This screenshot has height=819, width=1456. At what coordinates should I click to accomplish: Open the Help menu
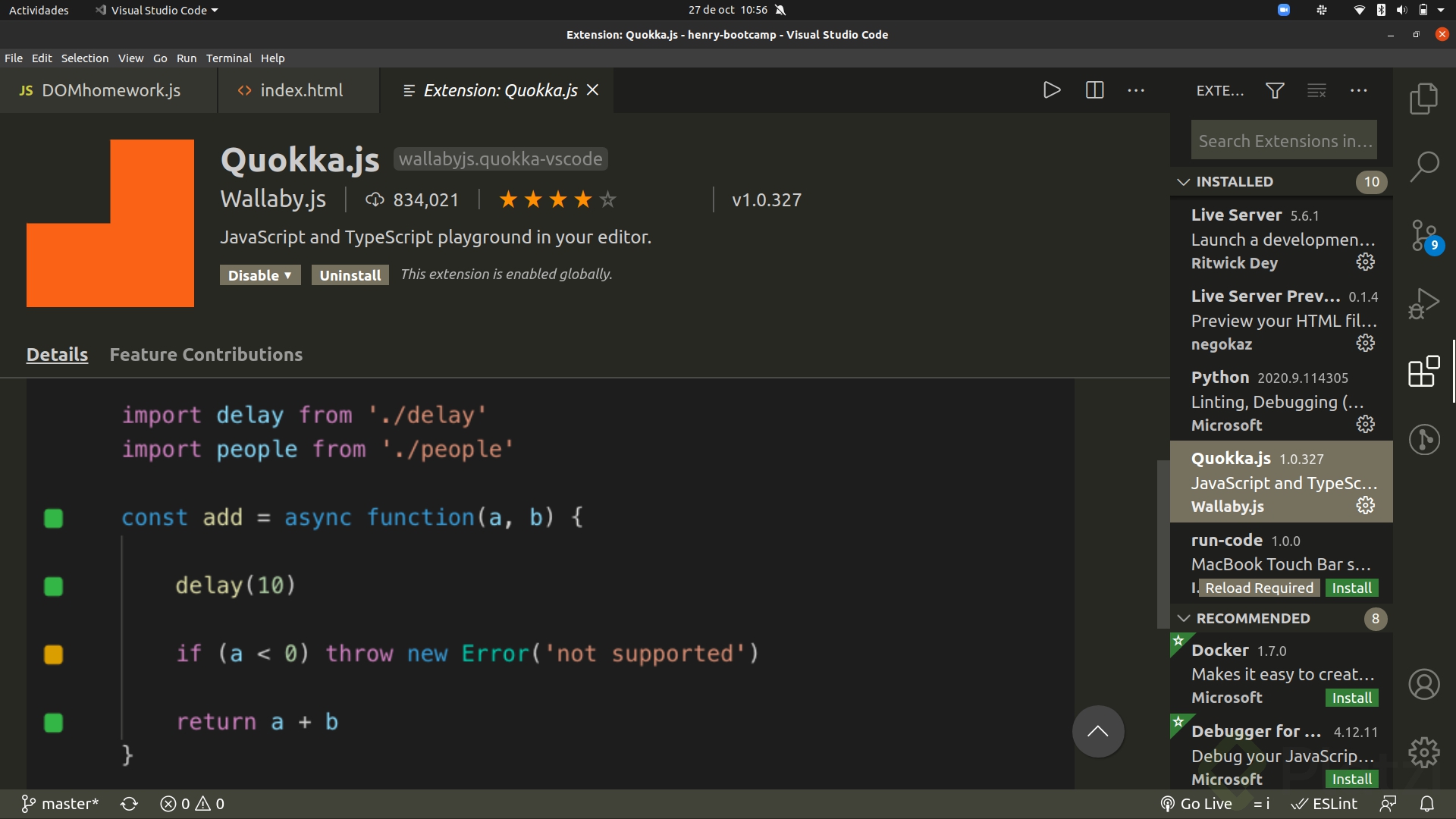tap(273, 58)
